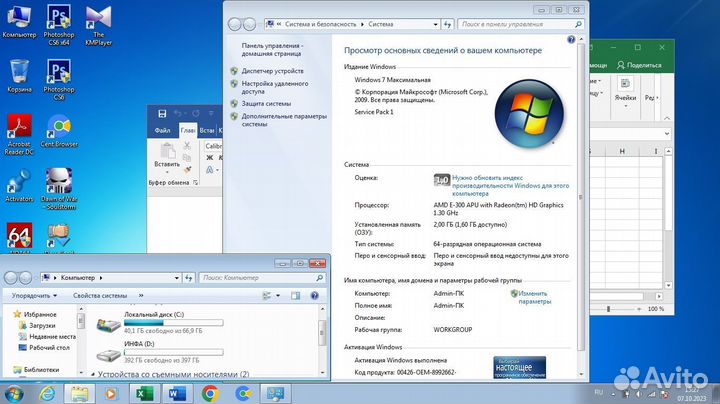Open Диспетчер устройств link
This screenshot has width=720, height=404.
(x=272, y=71)
